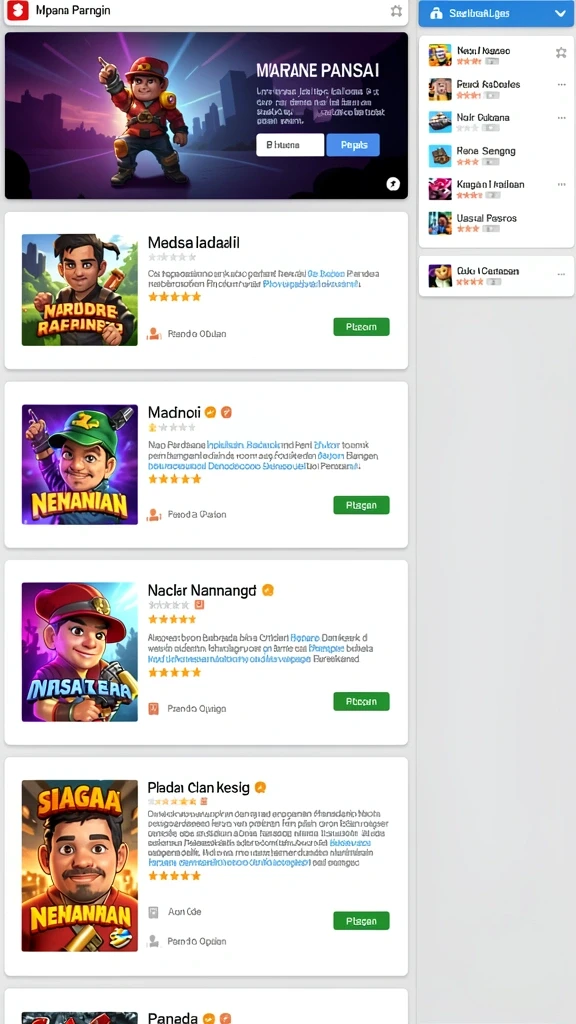This screenshot has width=576, height=1024.
Task: Click the pin icon beside first sidebar game
Action: 560,53
